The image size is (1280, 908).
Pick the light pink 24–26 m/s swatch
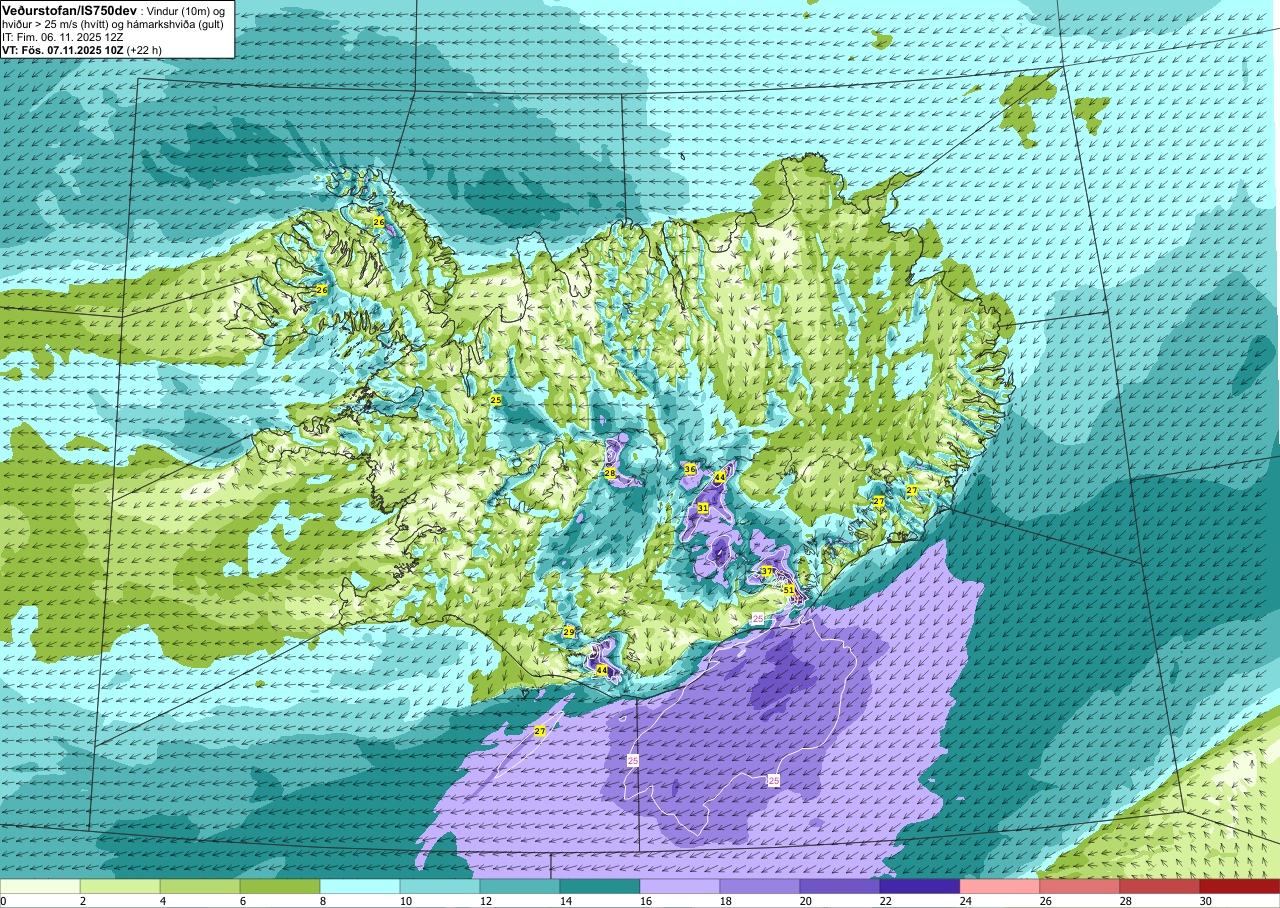pos(1000,886)
